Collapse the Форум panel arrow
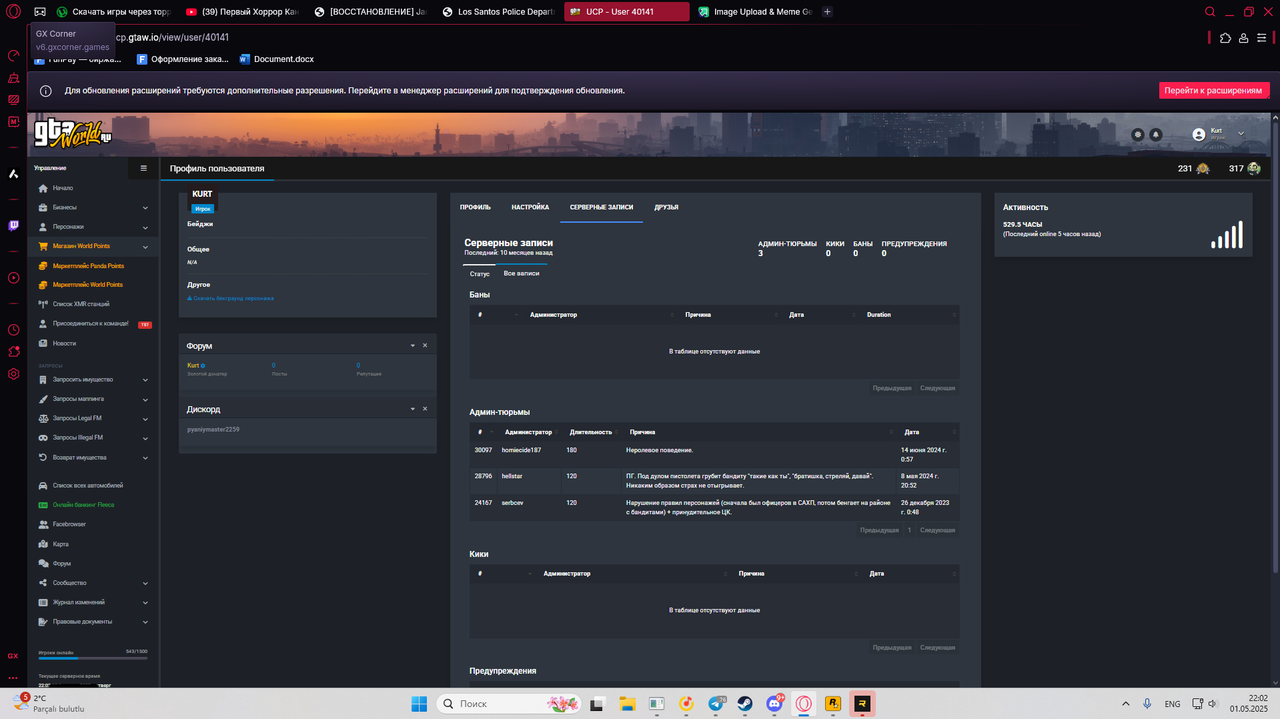The height and width of the screenshot is (719, 1280). click(x=412, y=345)
